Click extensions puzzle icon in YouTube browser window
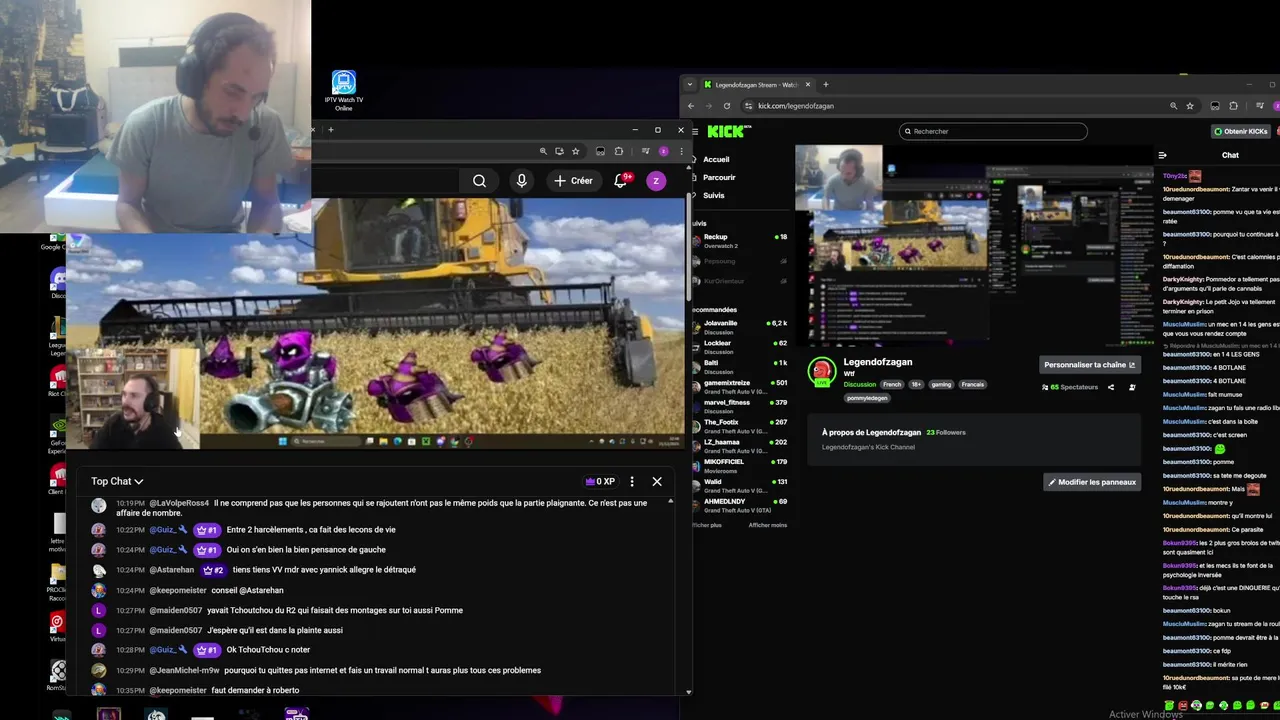 tap(618, 151)
